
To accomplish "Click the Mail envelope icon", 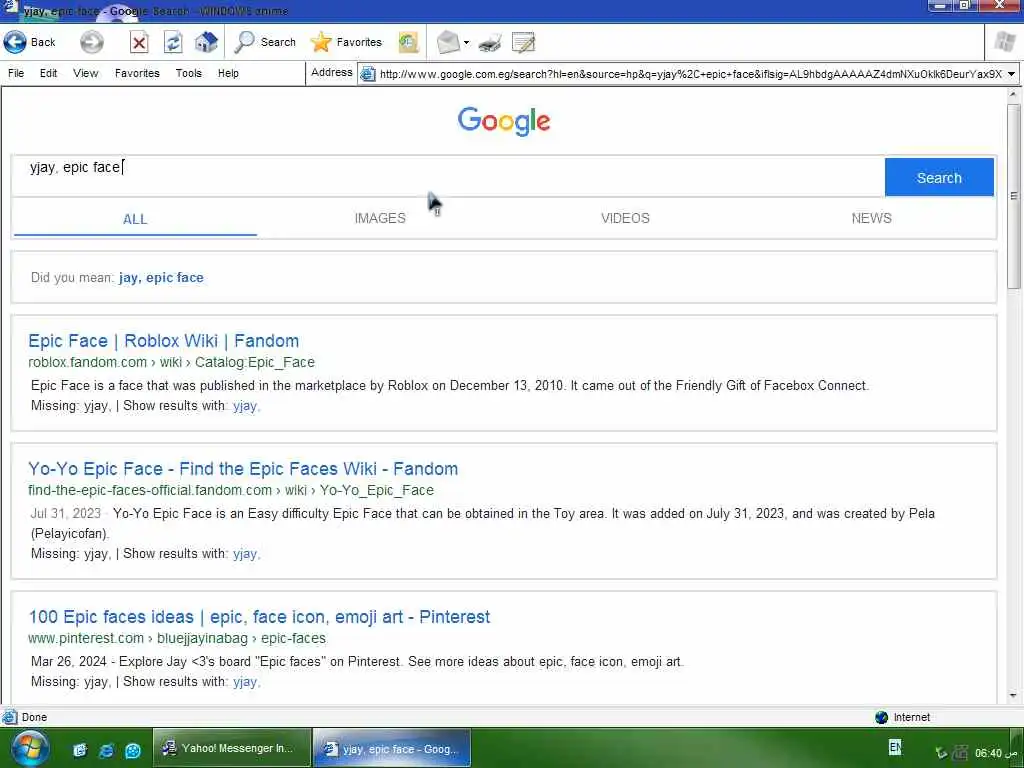I will point(448,43).
